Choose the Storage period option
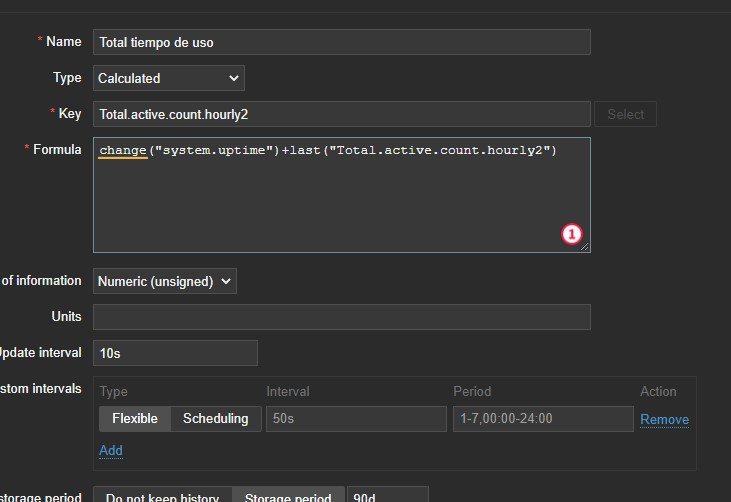Image resolution: width=731 pixels, height=502 pixels. point(288,496)
